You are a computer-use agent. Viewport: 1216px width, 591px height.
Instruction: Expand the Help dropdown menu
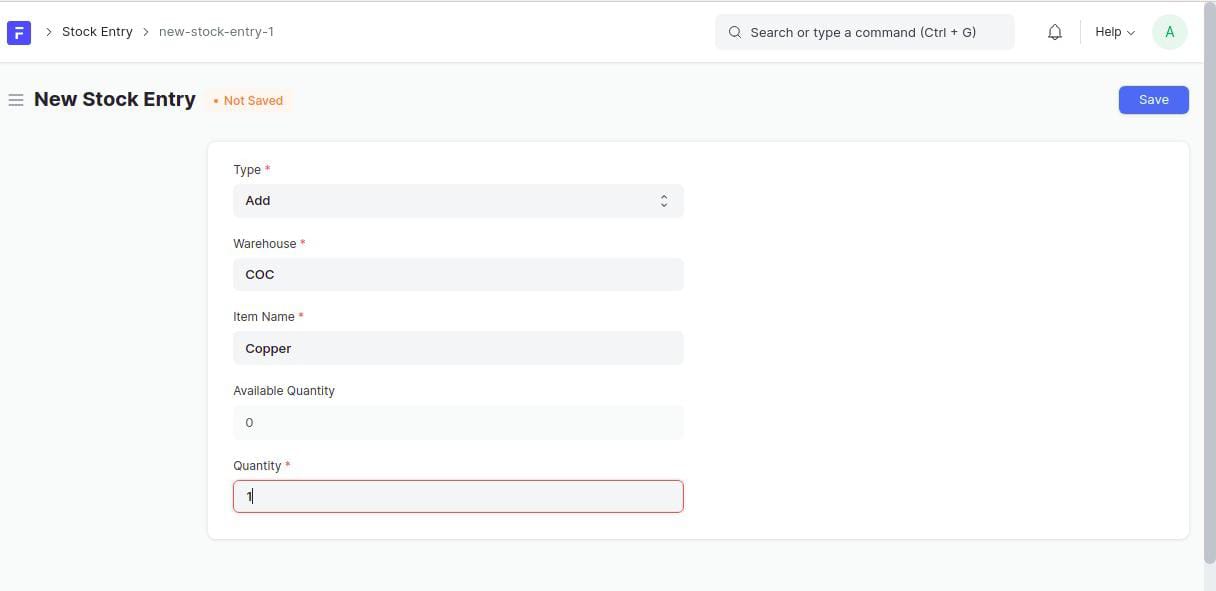(1115, 32)
